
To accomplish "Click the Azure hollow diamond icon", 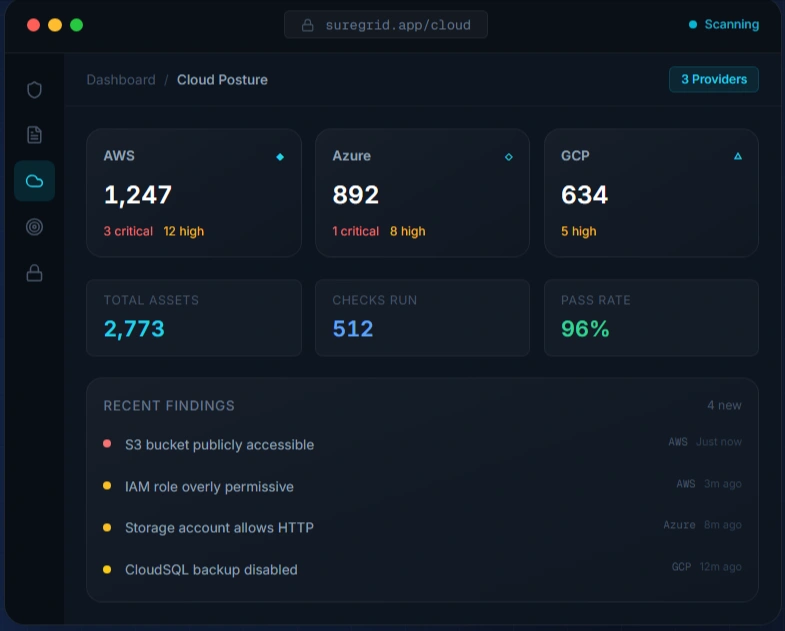I will pos(508,157).
